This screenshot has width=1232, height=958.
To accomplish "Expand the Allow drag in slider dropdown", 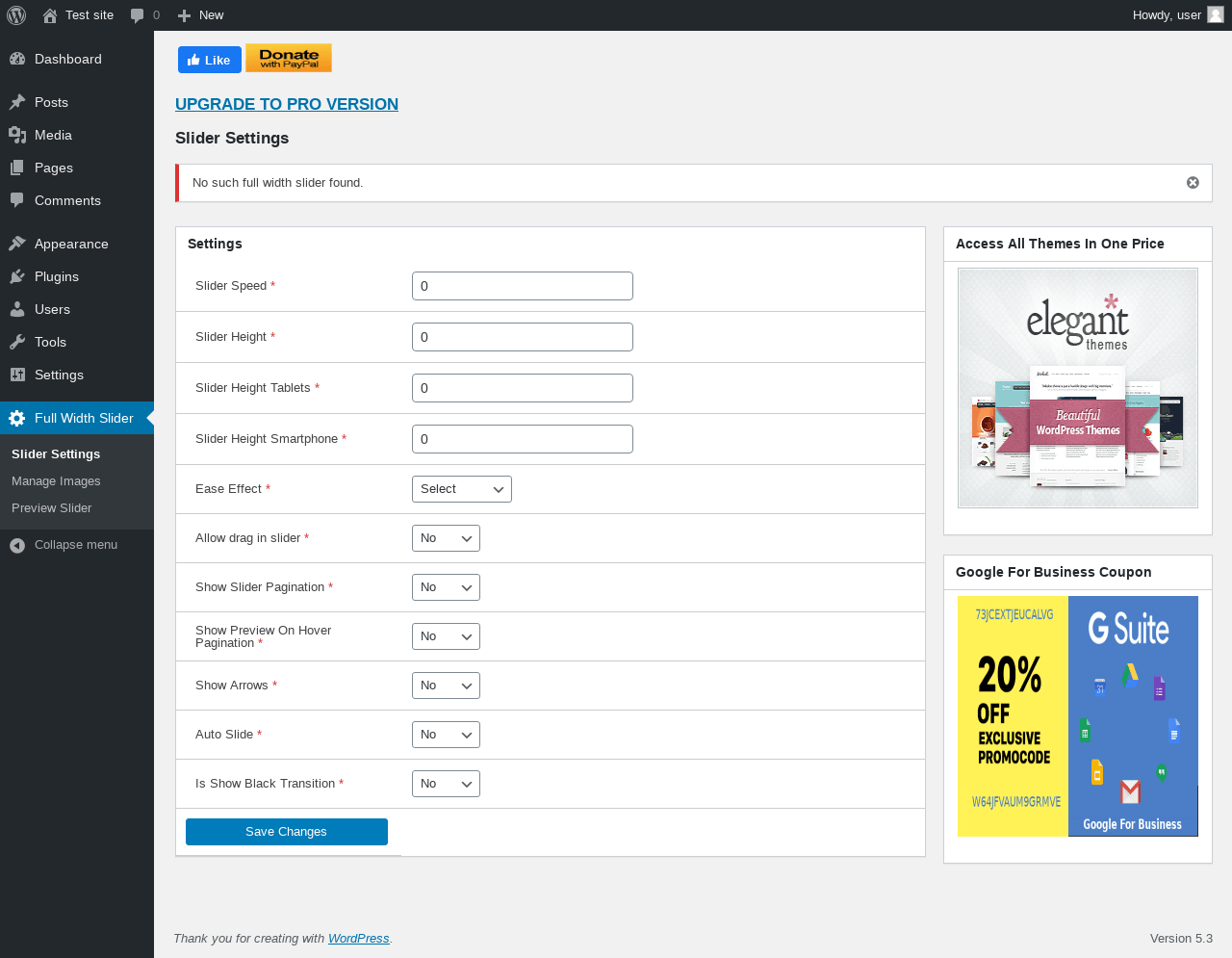I will 446,538.
